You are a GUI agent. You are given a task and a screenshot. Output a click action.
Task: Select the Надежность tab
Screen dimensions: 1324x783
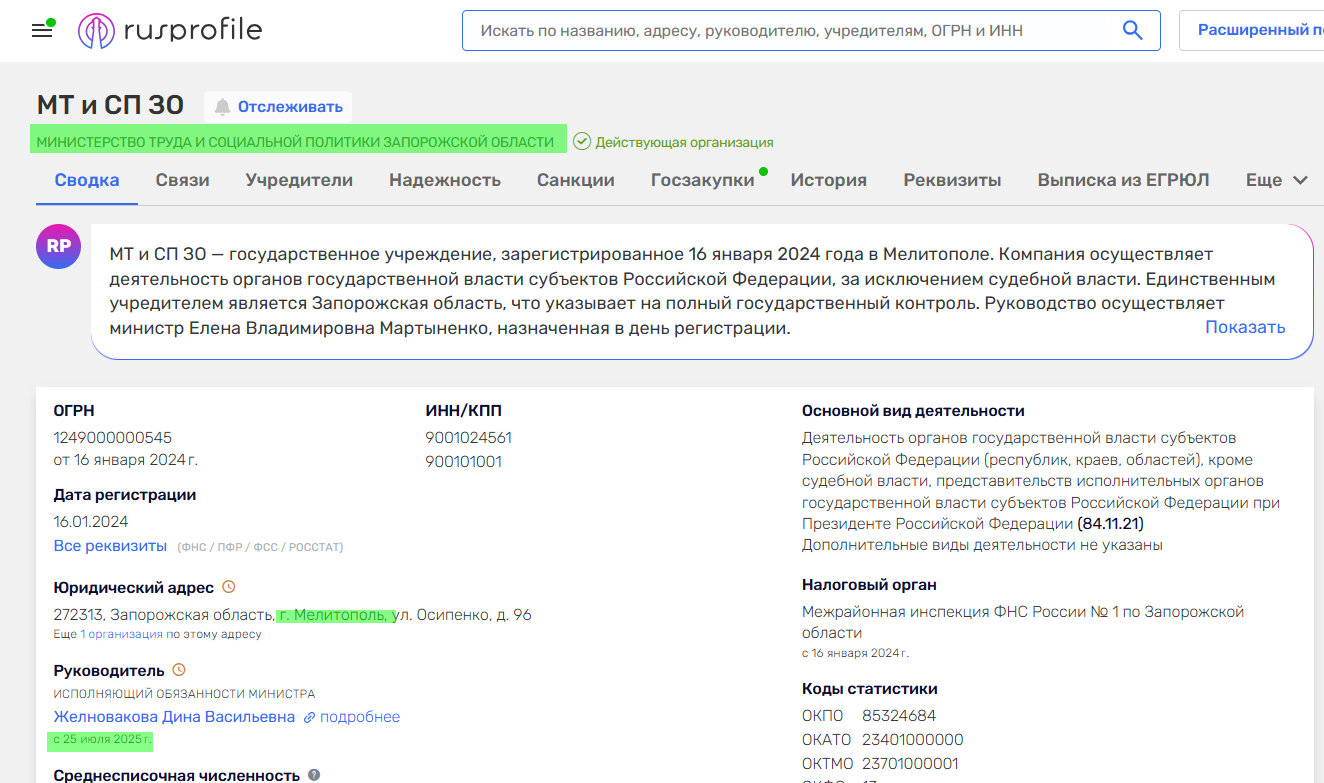(445, 181)
